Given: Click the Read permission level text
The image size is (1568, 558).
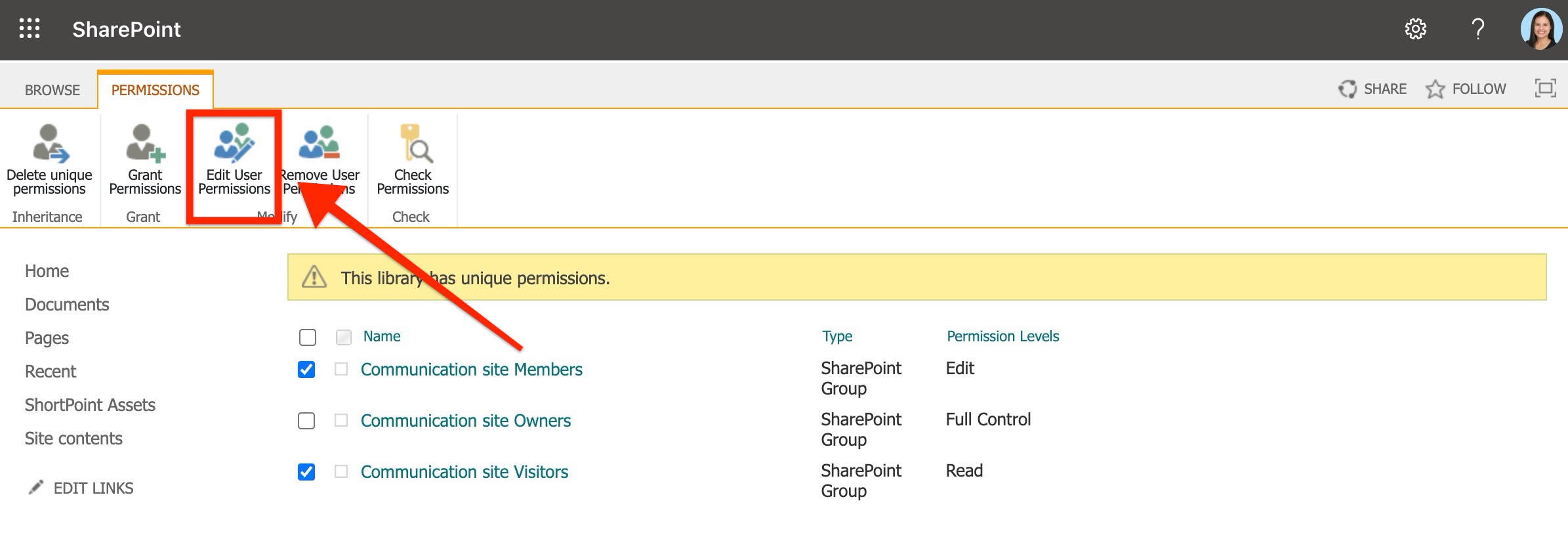Looking at the screenshot, I should coord(964,471).
